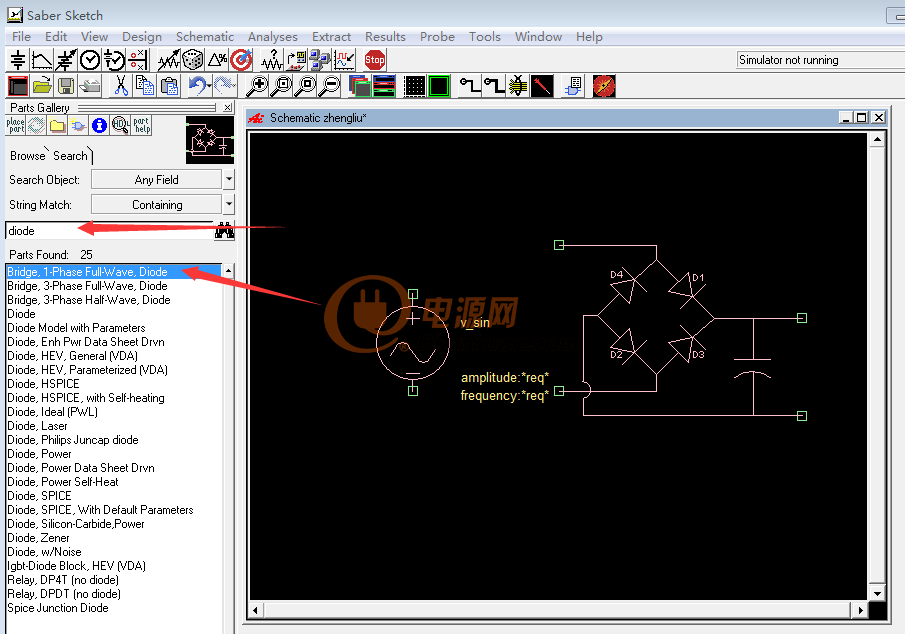Open the File menu

pyautogui.click(x=21, y=36)
